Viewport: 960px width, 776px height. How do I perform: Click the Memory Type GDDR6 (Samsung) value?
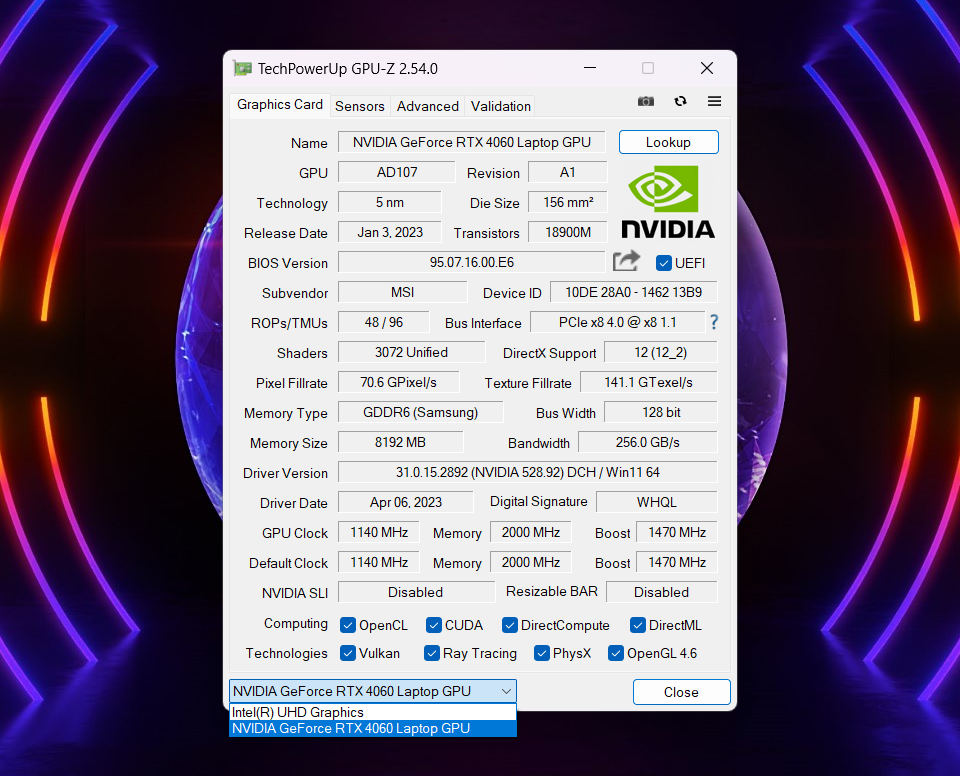pyautogui.click(x=421, y=412)
